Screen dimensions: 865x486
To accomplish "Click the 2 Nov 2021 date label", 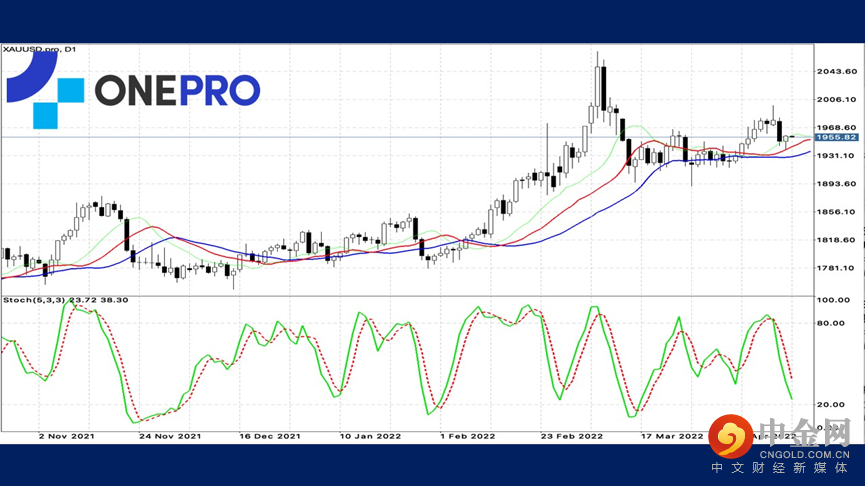I will click(66, 436).
